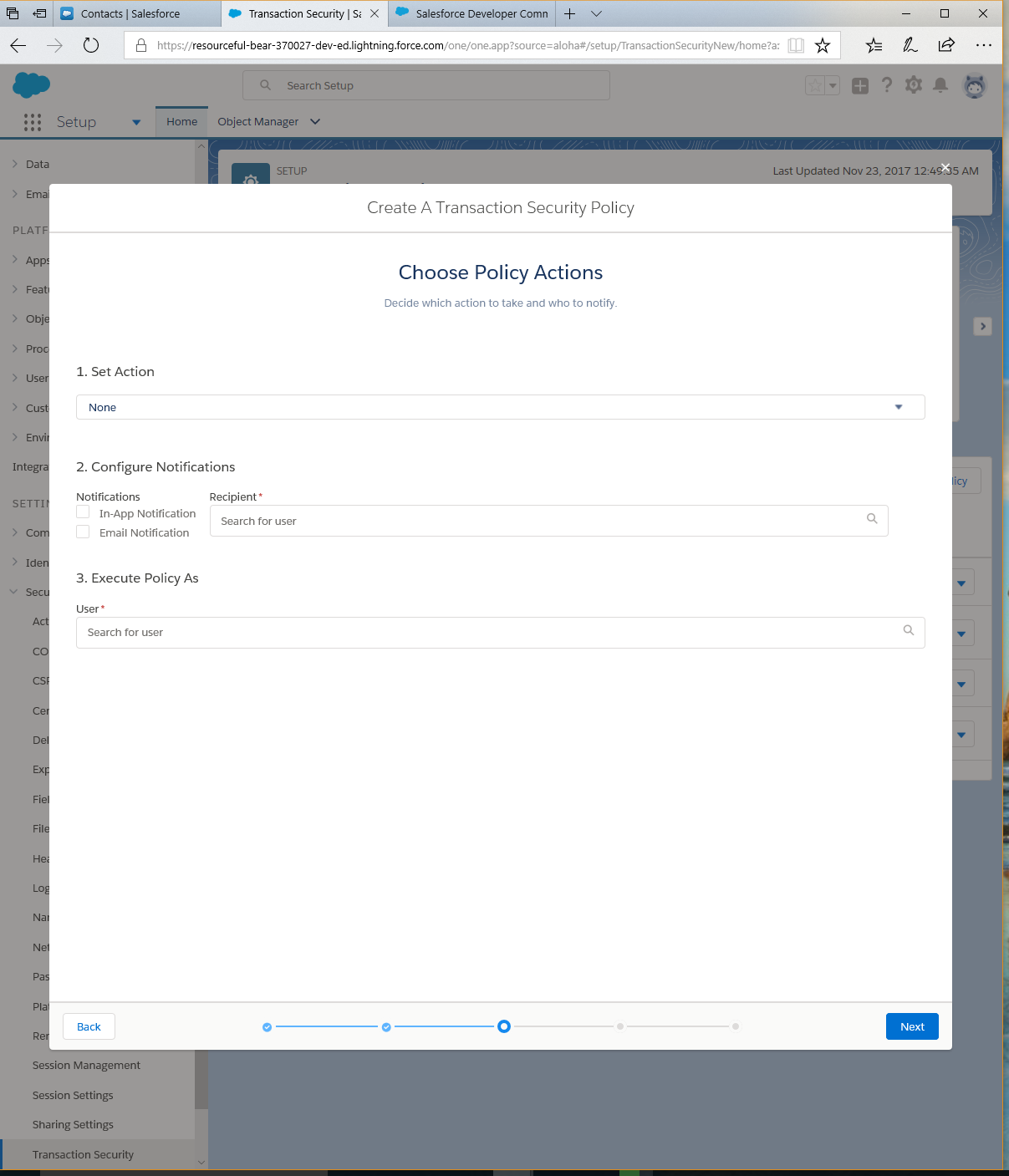
Task: Click the Next button
Action: click(911, 1026)
